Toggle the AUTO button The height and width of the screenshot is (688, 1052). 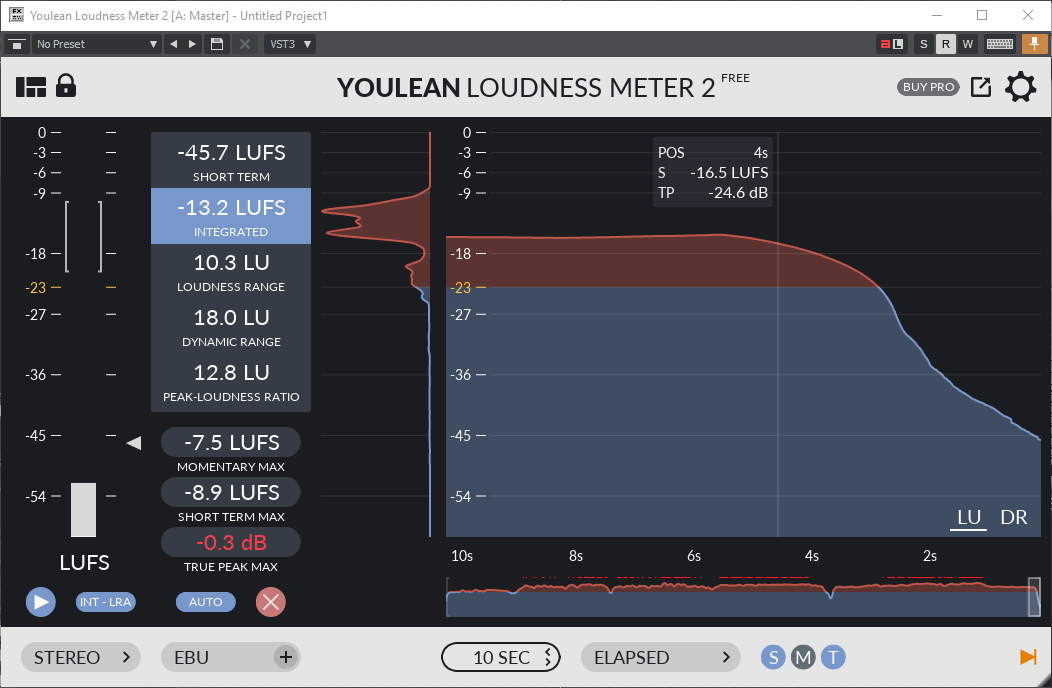pos(205,602)
